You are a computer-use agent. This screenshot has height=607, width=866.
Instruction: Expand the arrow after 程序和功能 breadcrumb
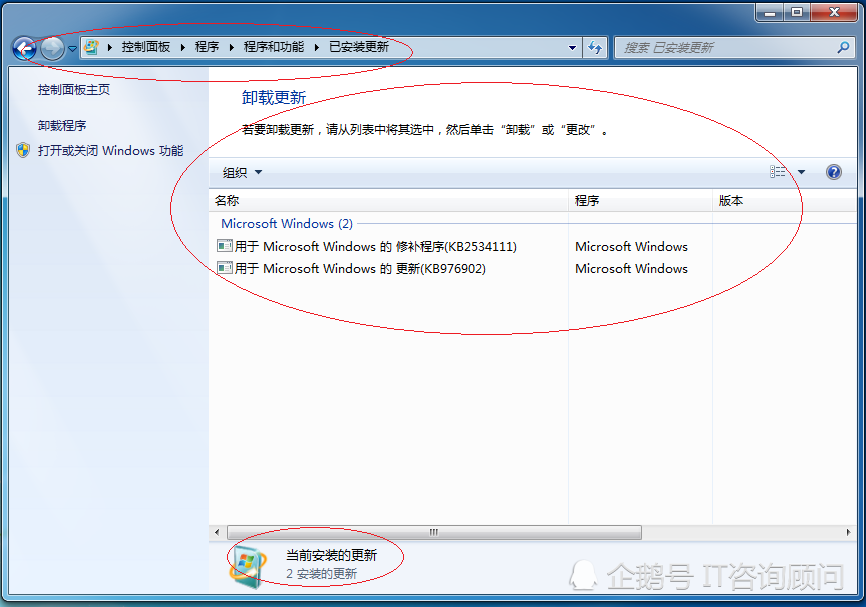pyautogui.click(x=316, y=47)
